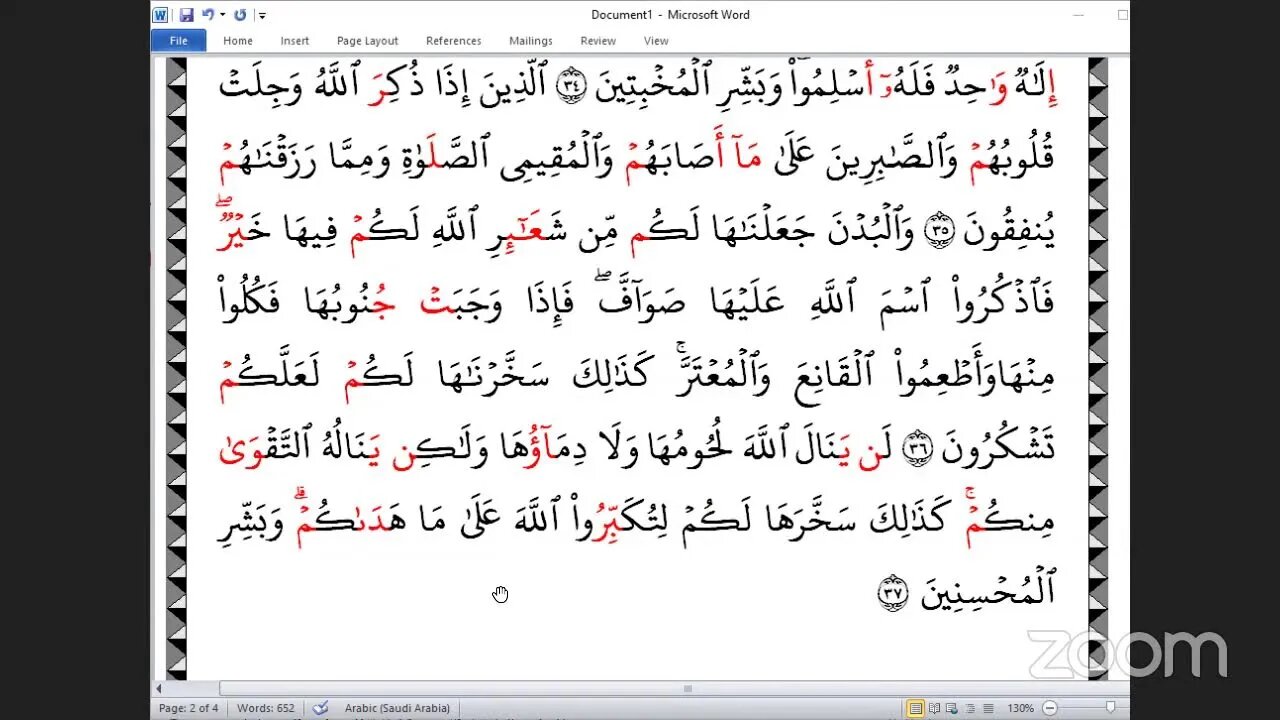Image resolution: width=1280 pixels, height=720 pixels.
Task: Open the undo history dropdown arrow
Action: [x=222, y=15]
